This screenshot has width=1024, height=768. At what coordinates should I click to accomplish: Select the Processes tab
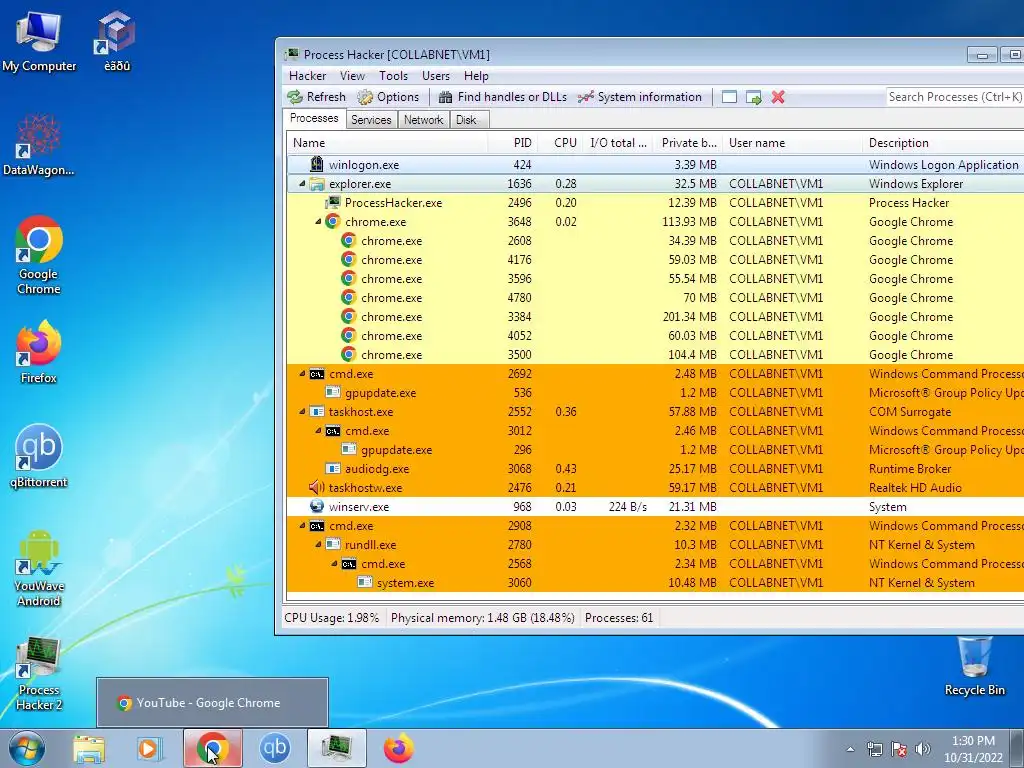pos(314,118)
